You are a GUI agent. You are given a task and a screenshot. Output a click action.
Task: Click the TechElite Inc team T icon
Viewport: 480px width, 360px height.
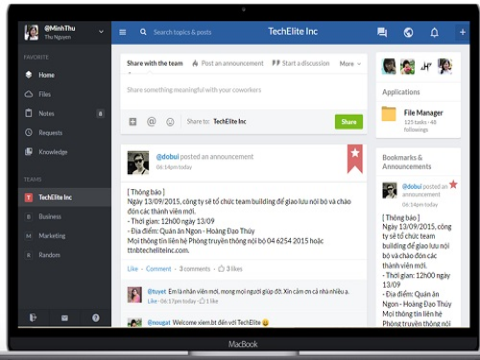[x=29, y=197]
